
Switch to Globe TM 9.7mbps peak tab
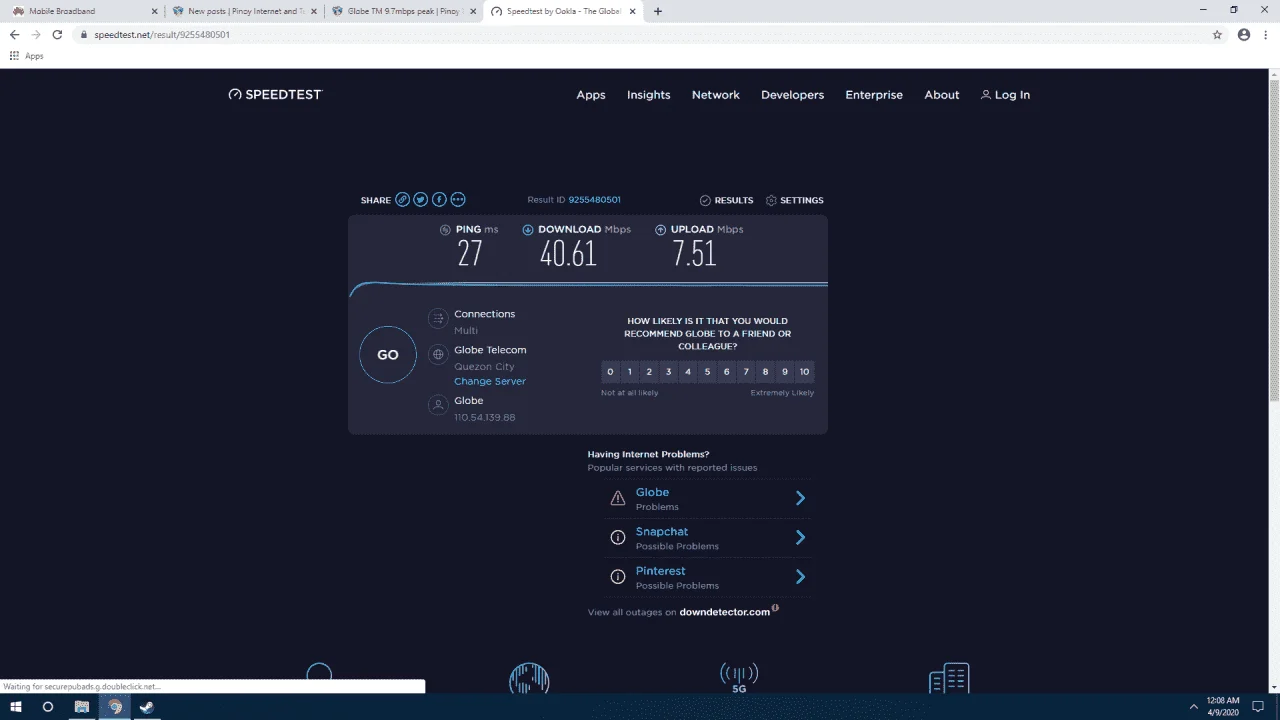pos(404,11)
